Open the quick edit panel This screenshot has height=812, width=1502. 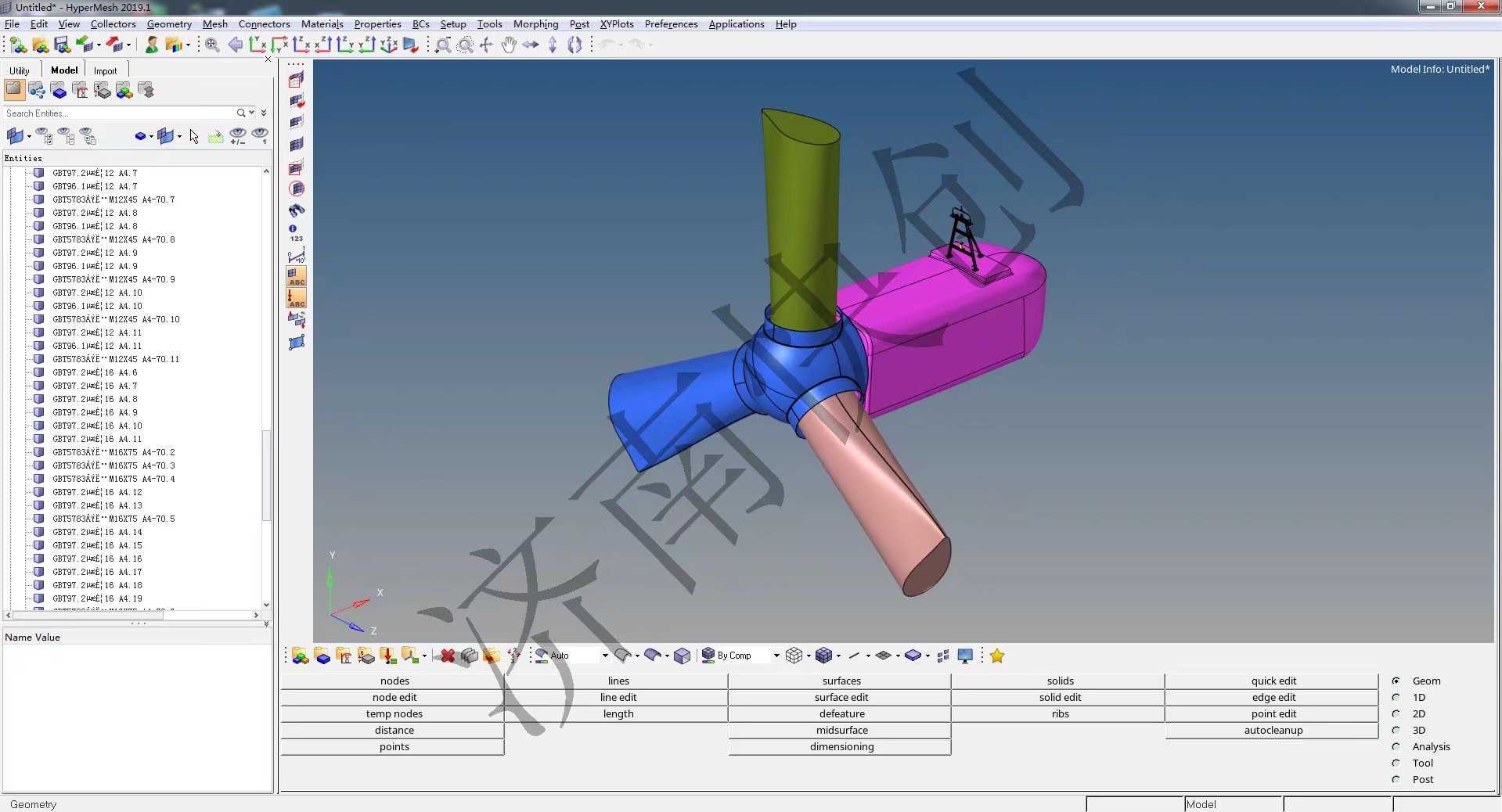point(1273,681)
